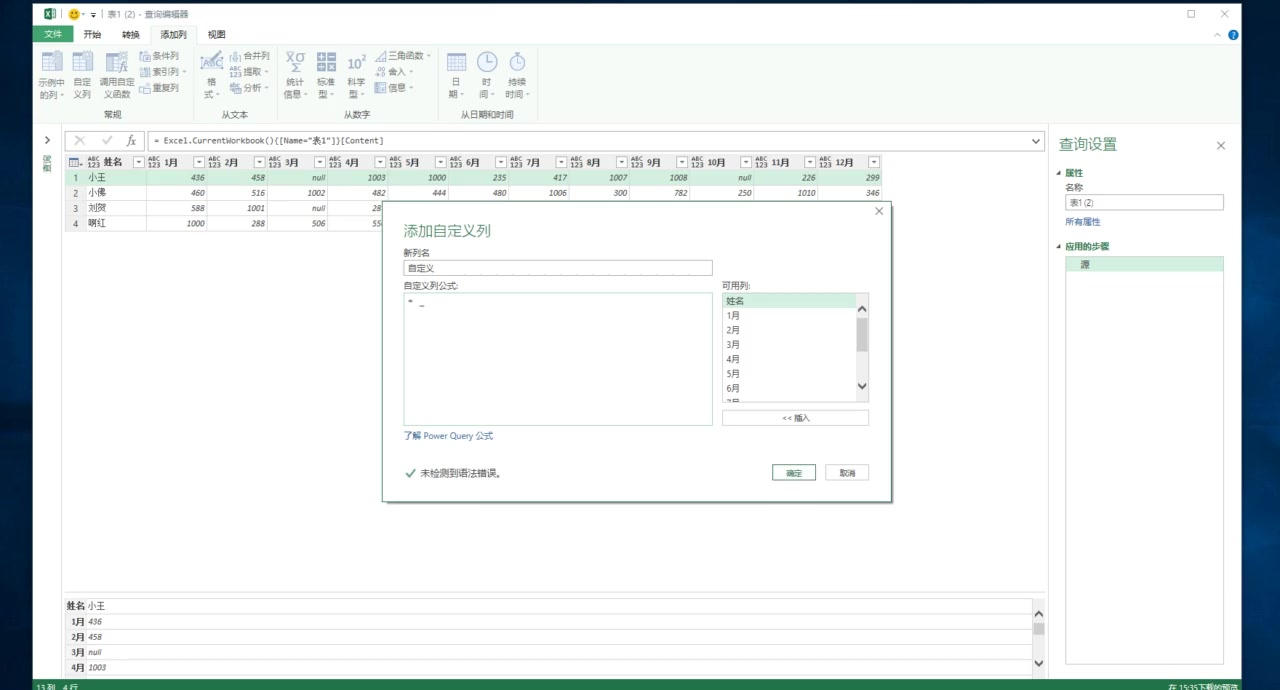Click the 条件列 (Conditional Column) icon
Screen dimensions: 1280x690
click(160, 55)
